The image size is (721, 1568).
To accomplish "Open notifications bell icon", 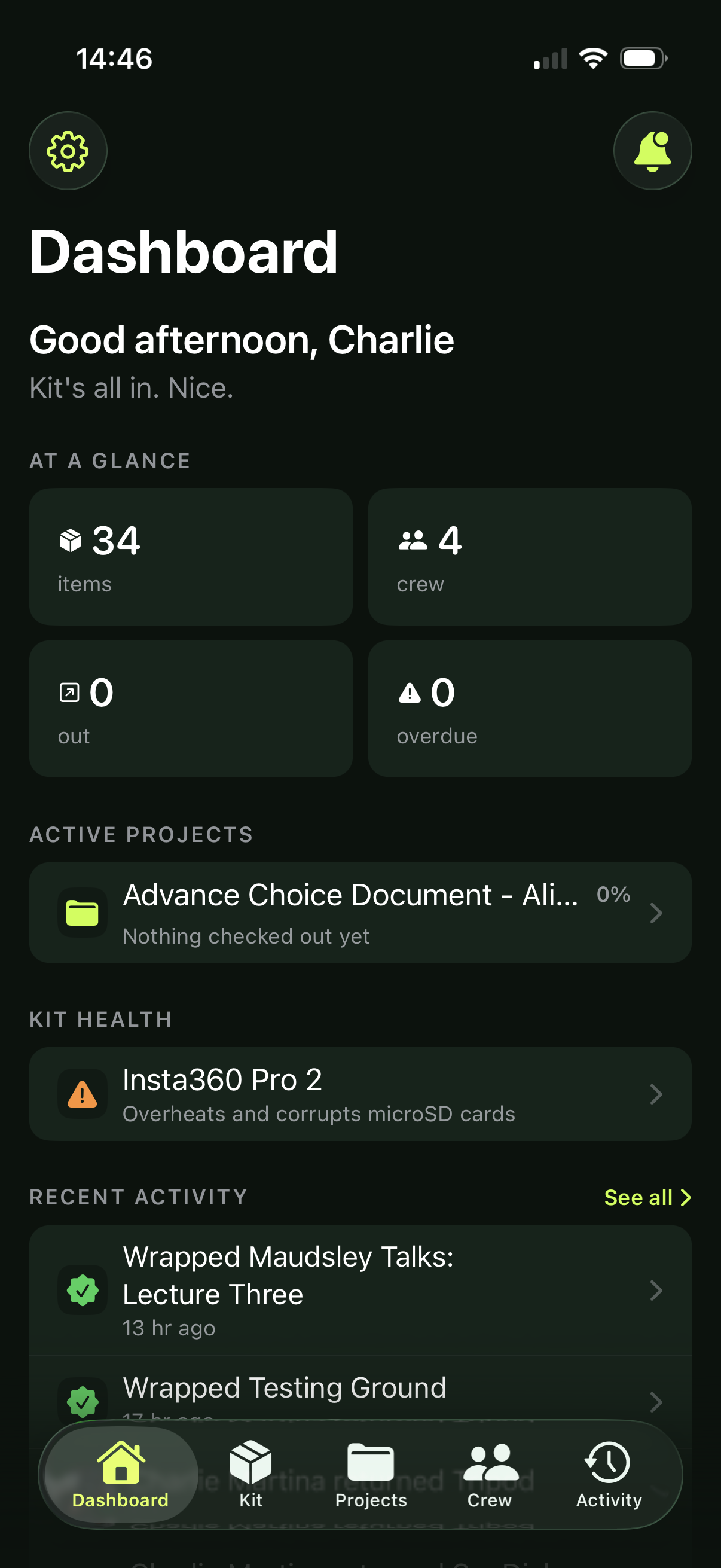I will (652, 151).
